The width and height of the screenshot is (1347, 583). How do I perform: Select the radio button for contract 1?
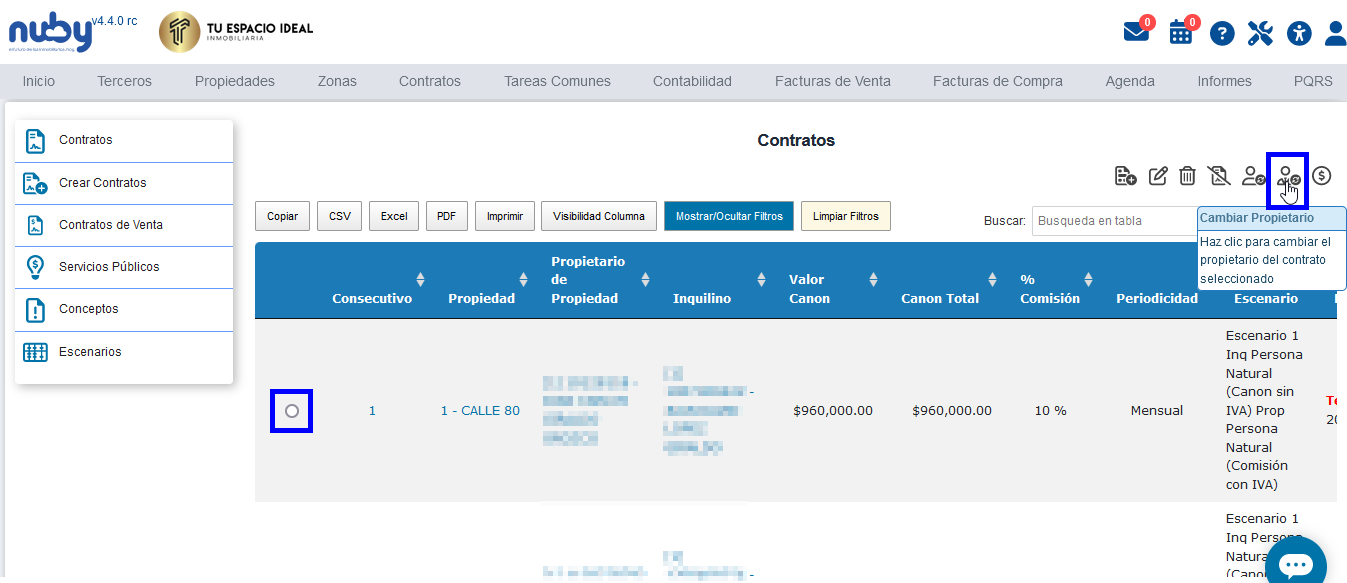(x=292, y=411)
